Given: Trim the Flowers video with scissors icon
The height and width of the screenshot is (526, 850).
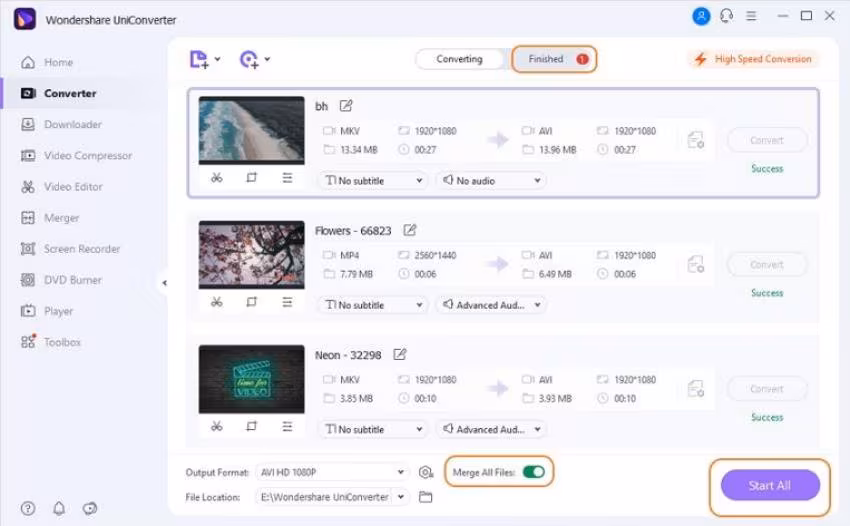Looking at the screenshot, I should click(217, 302).
